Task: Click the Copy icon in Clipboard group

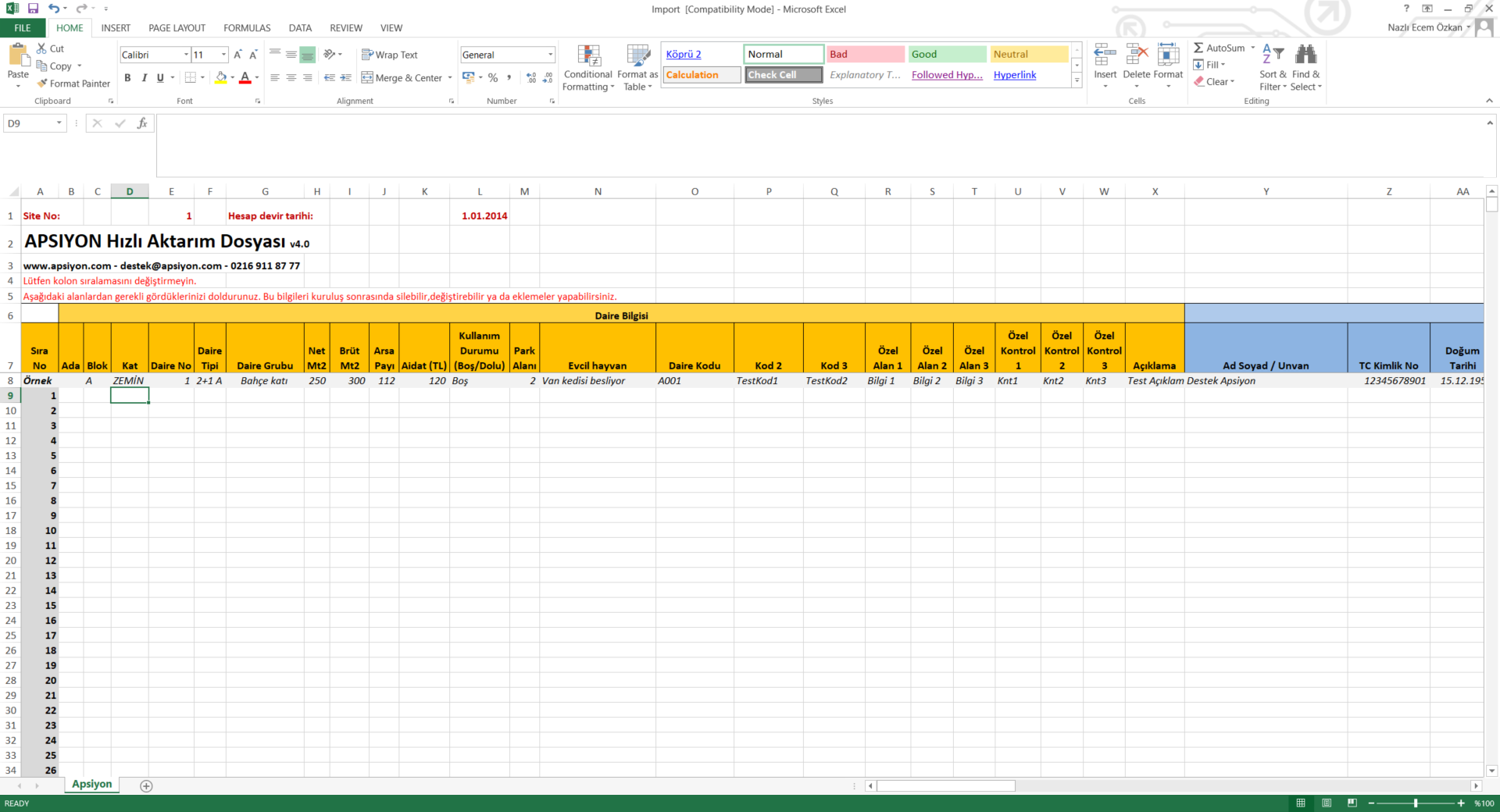Action: [41, 66]
